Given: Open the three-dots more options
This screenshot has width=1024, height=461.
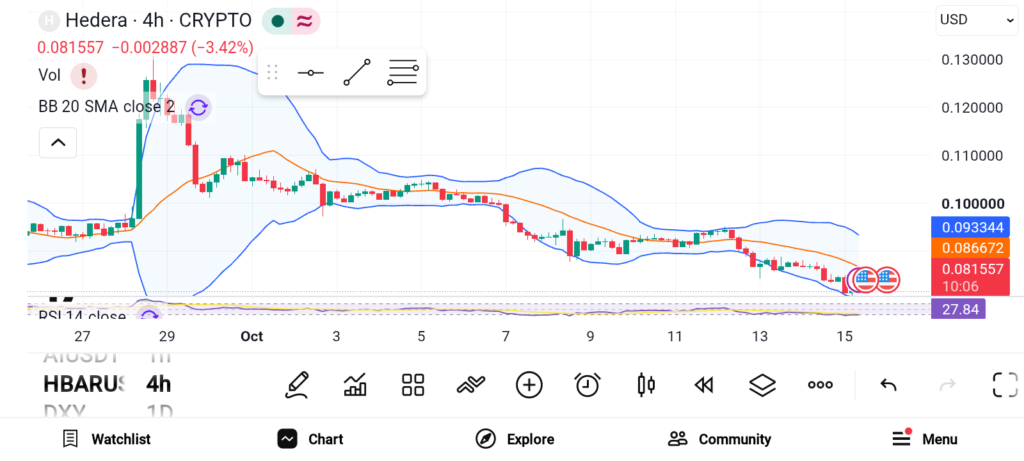Looking at the screenshot, I should (x=820, y=385).
